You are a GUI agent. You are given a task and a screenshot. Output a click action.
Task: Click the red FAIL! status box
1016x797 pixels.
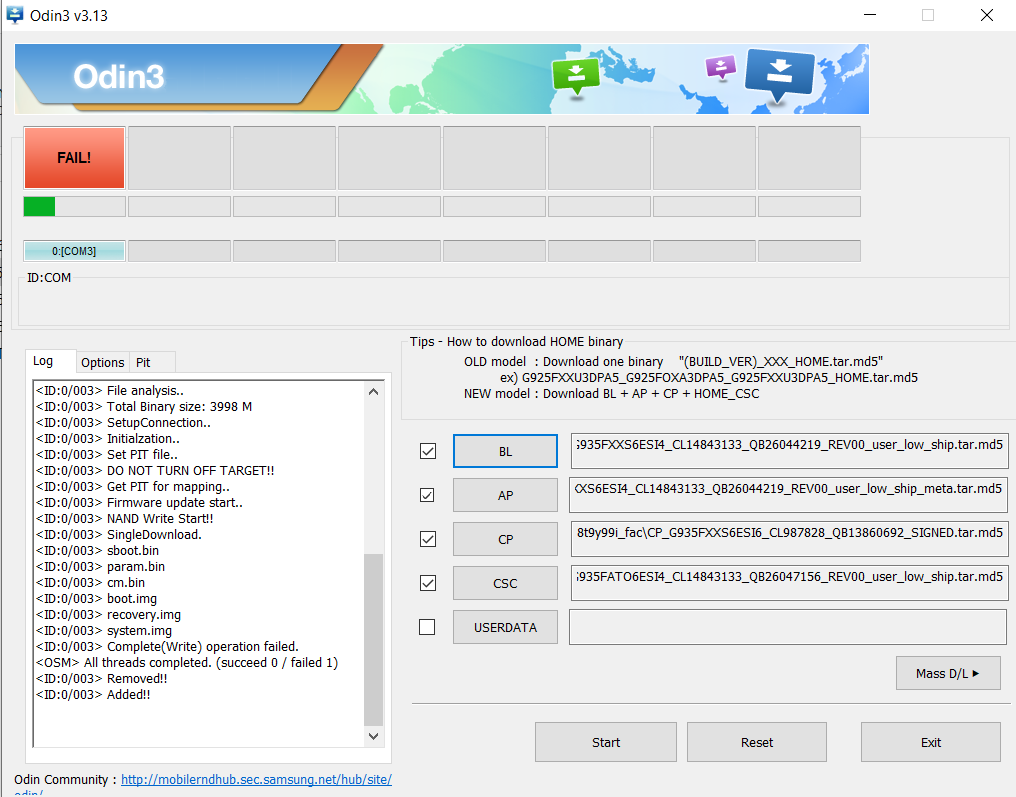tap(75, 158)
